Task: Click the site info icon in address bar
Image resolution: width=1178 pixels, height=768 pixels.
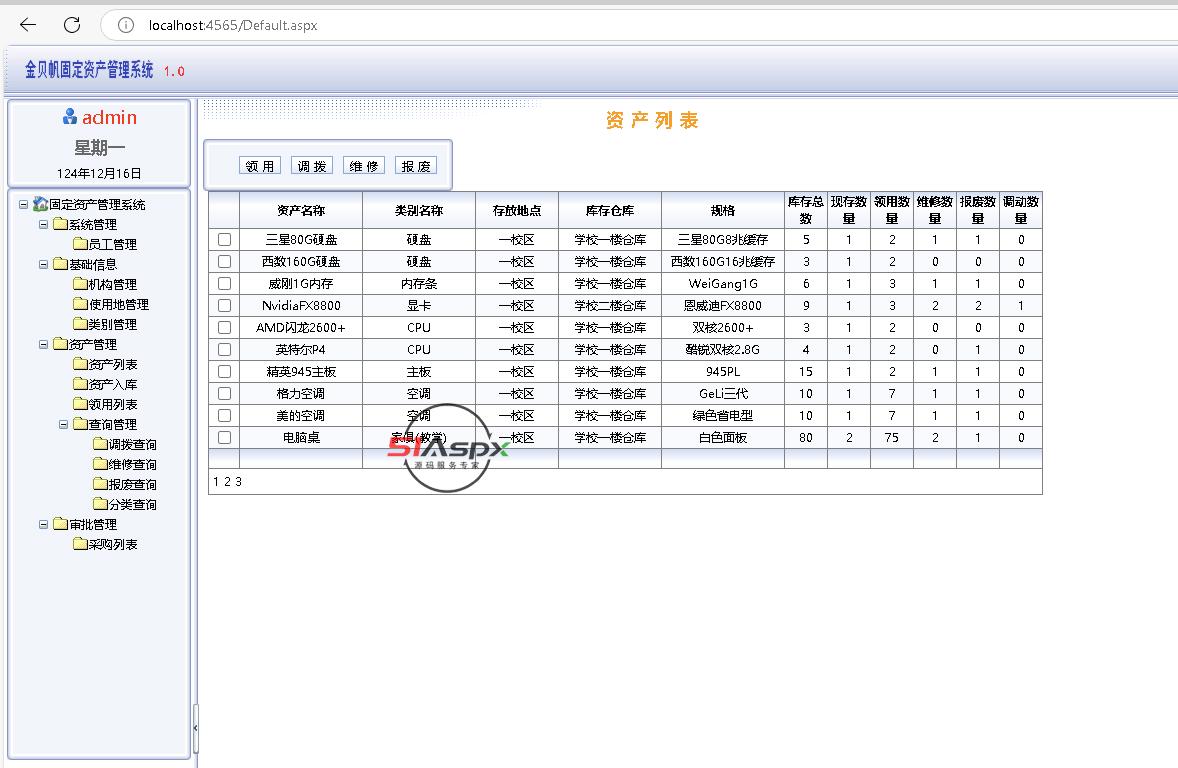Action: click(x=126, y=25)
